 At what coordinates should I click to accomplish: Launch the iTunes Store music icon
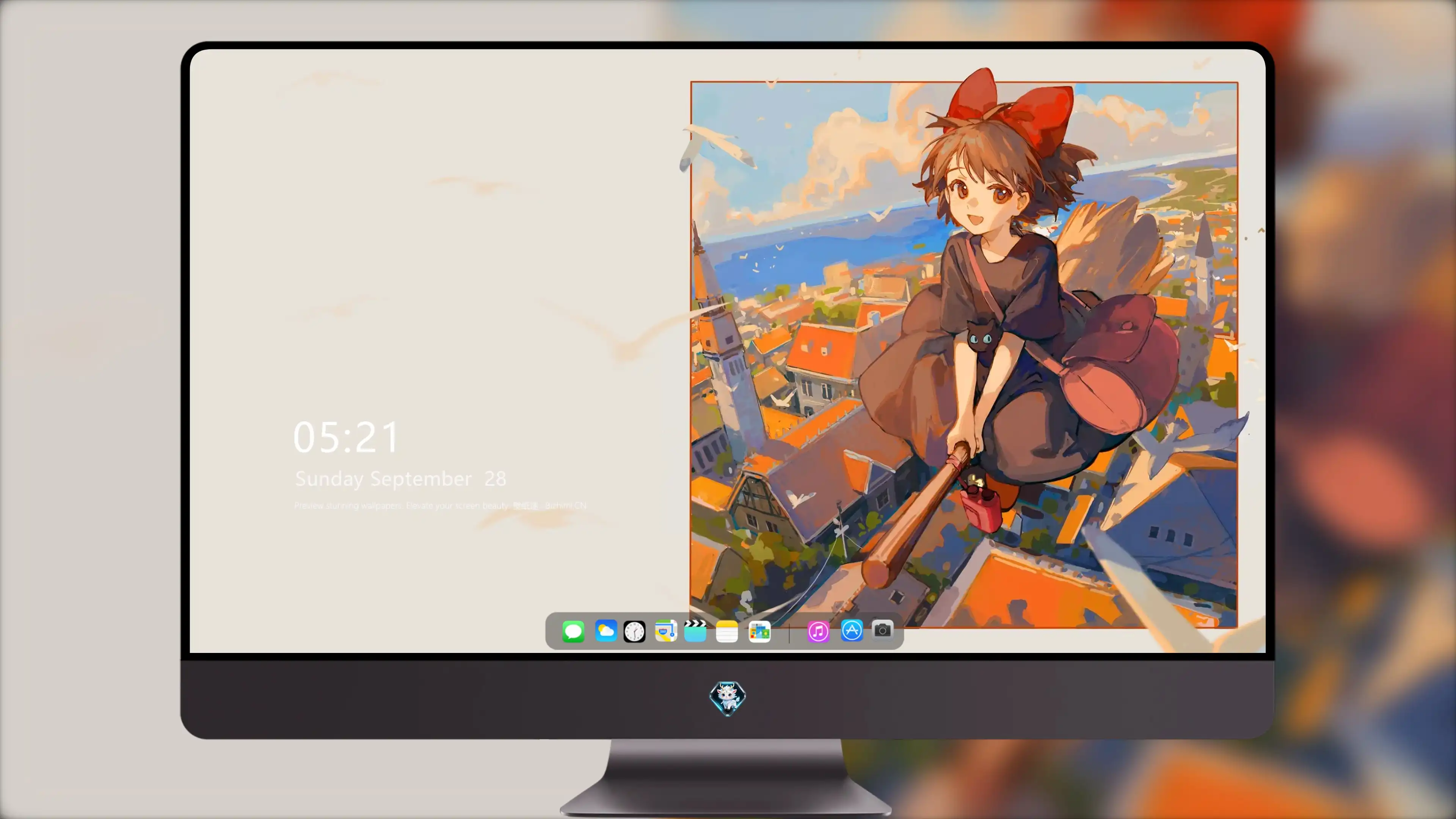(x=818, y=631)
